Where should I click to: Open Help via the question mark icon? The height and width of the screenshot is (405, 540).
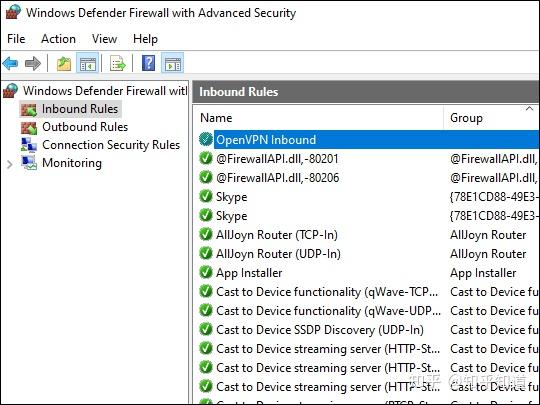148,63
